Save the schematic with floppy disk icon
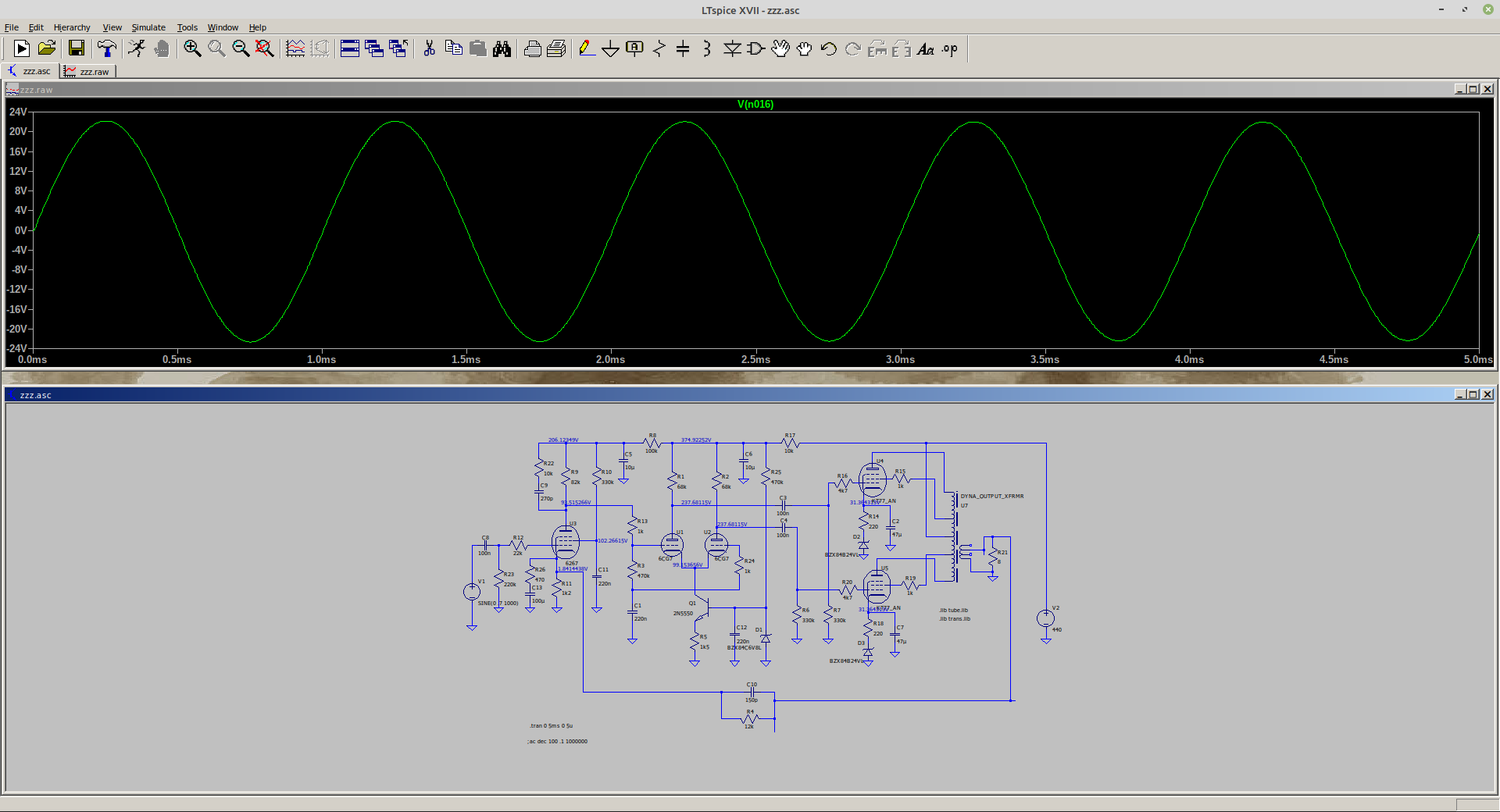This screenshot has width=1500, height=812. click(x=77, y=49)
